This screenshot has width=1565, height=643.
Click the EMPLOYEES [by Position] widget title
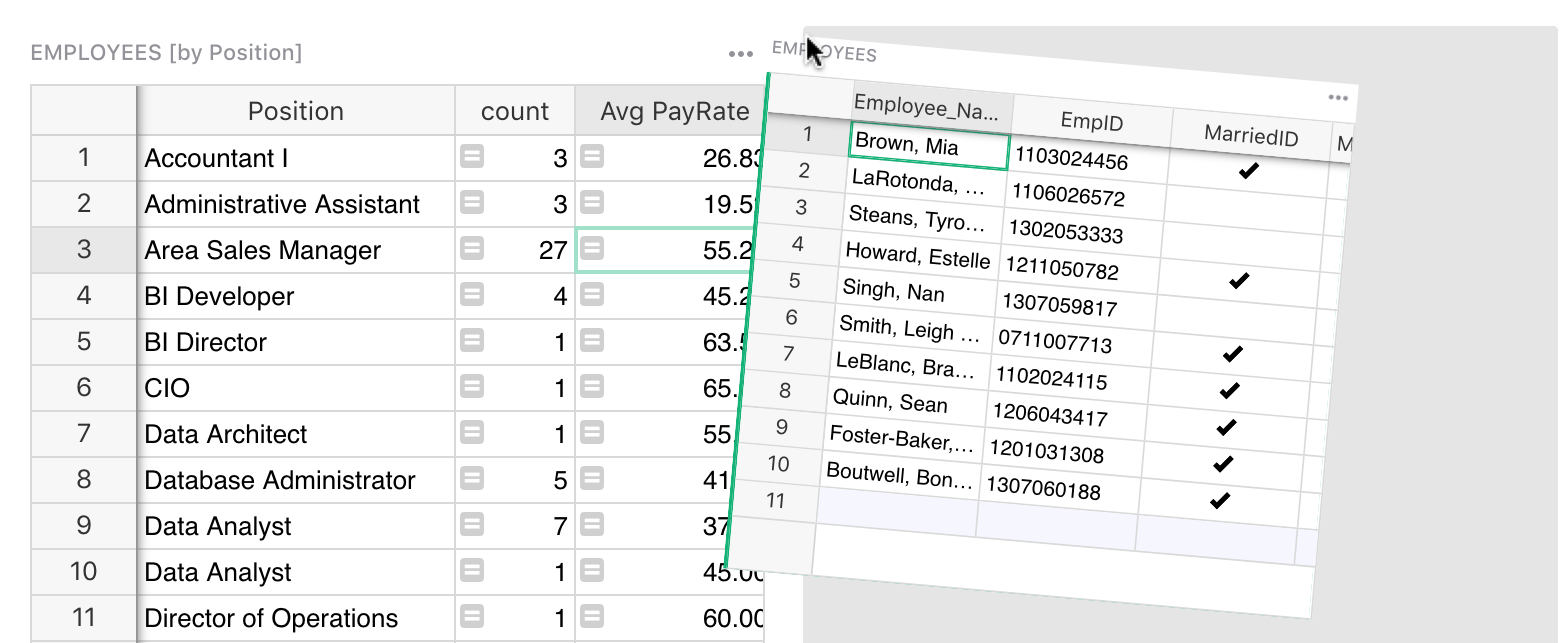[x=166, y=53]
